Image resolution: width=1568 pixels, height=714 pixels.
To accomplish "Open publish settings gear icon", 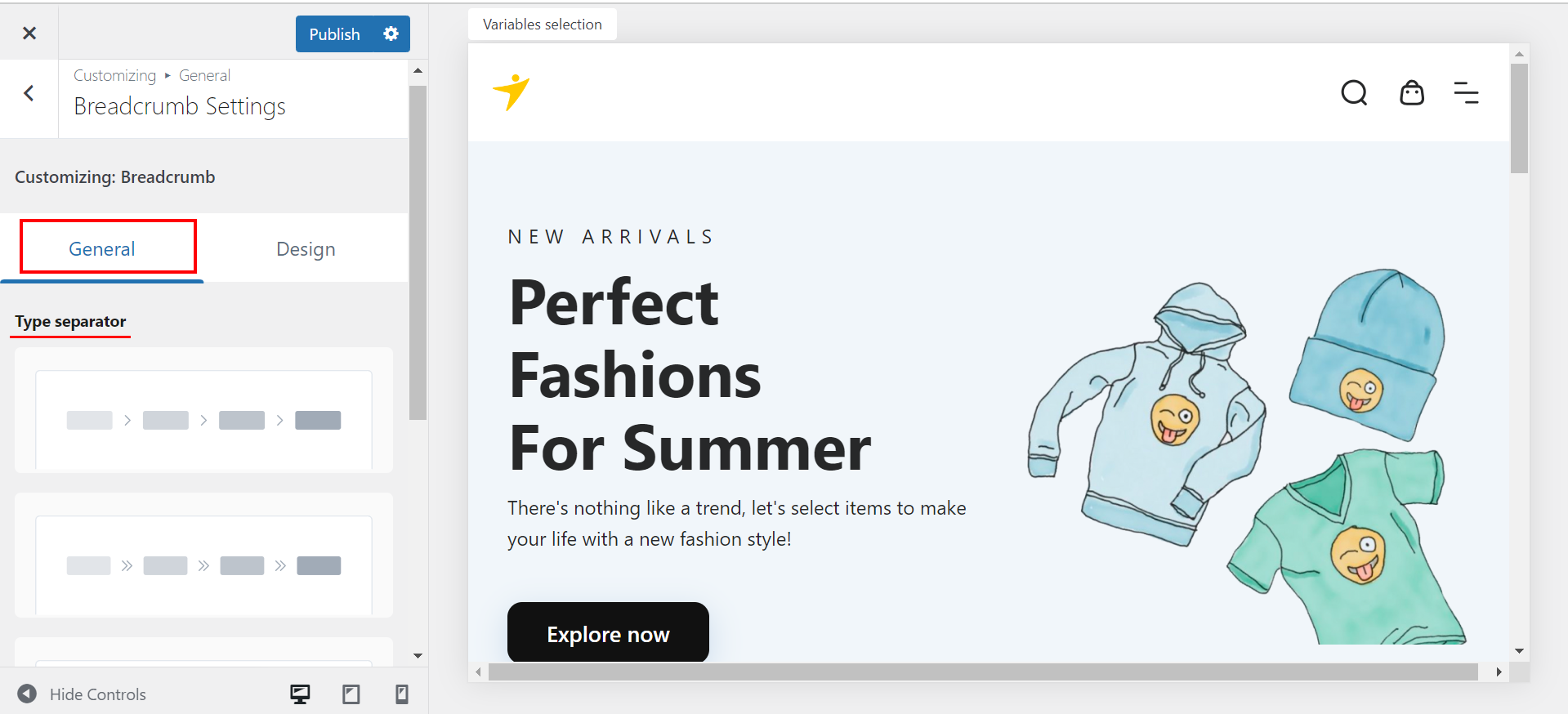I will [x=391, y=33].
